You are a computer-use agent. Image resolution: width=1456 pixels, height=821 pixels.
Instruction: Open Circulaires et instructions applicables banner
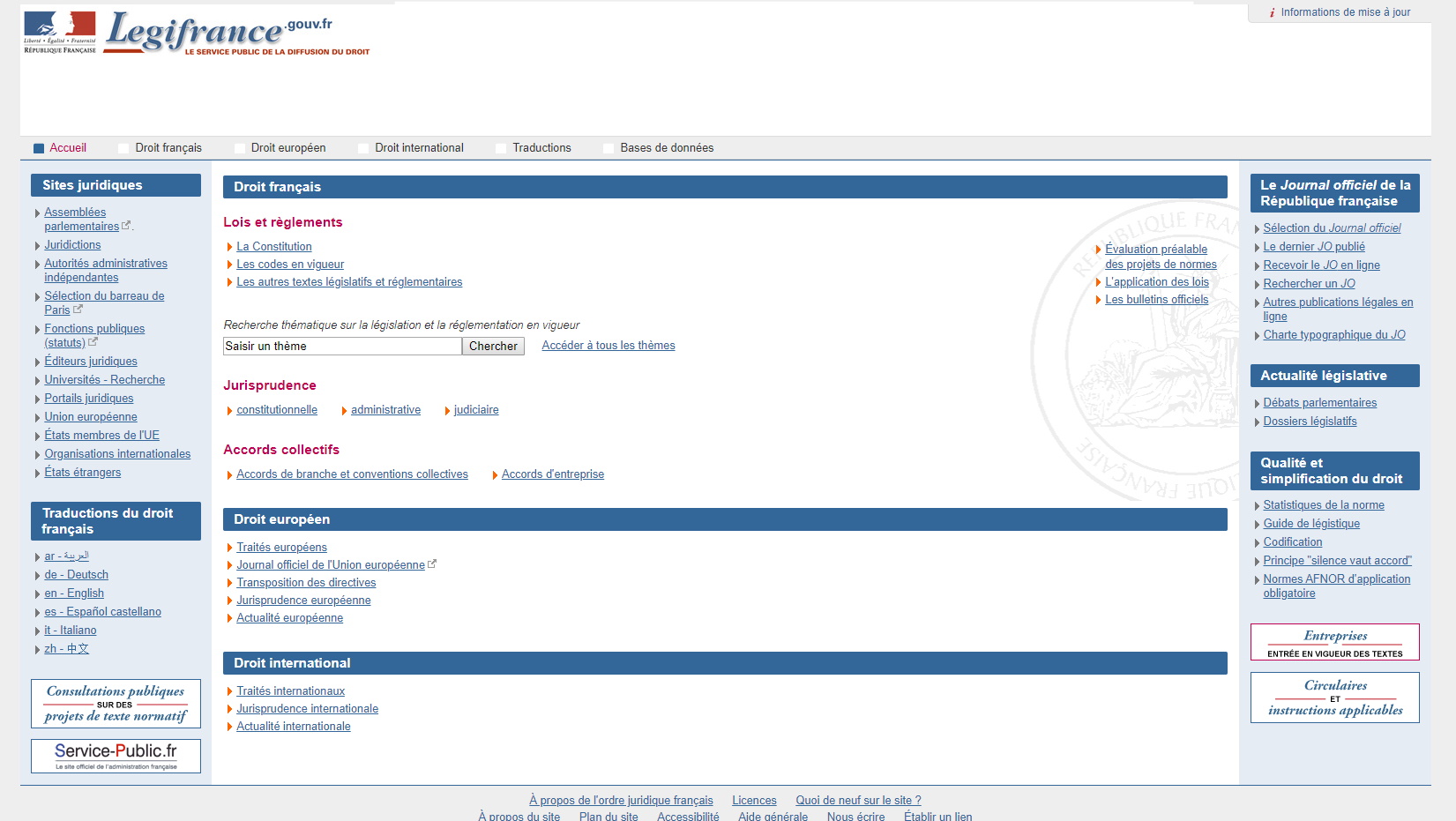click(x=1335, y=698)
